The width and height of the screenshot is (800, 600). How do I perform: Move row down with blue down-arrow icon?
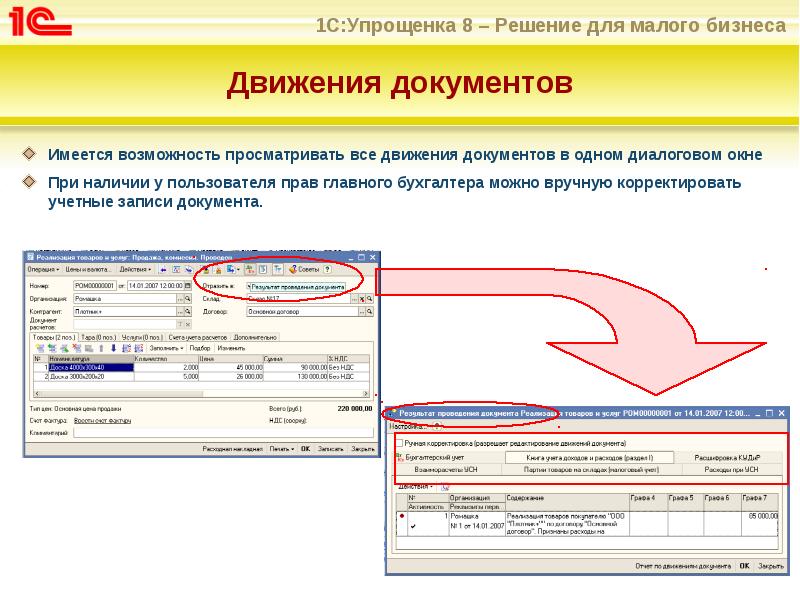point(114,348)
